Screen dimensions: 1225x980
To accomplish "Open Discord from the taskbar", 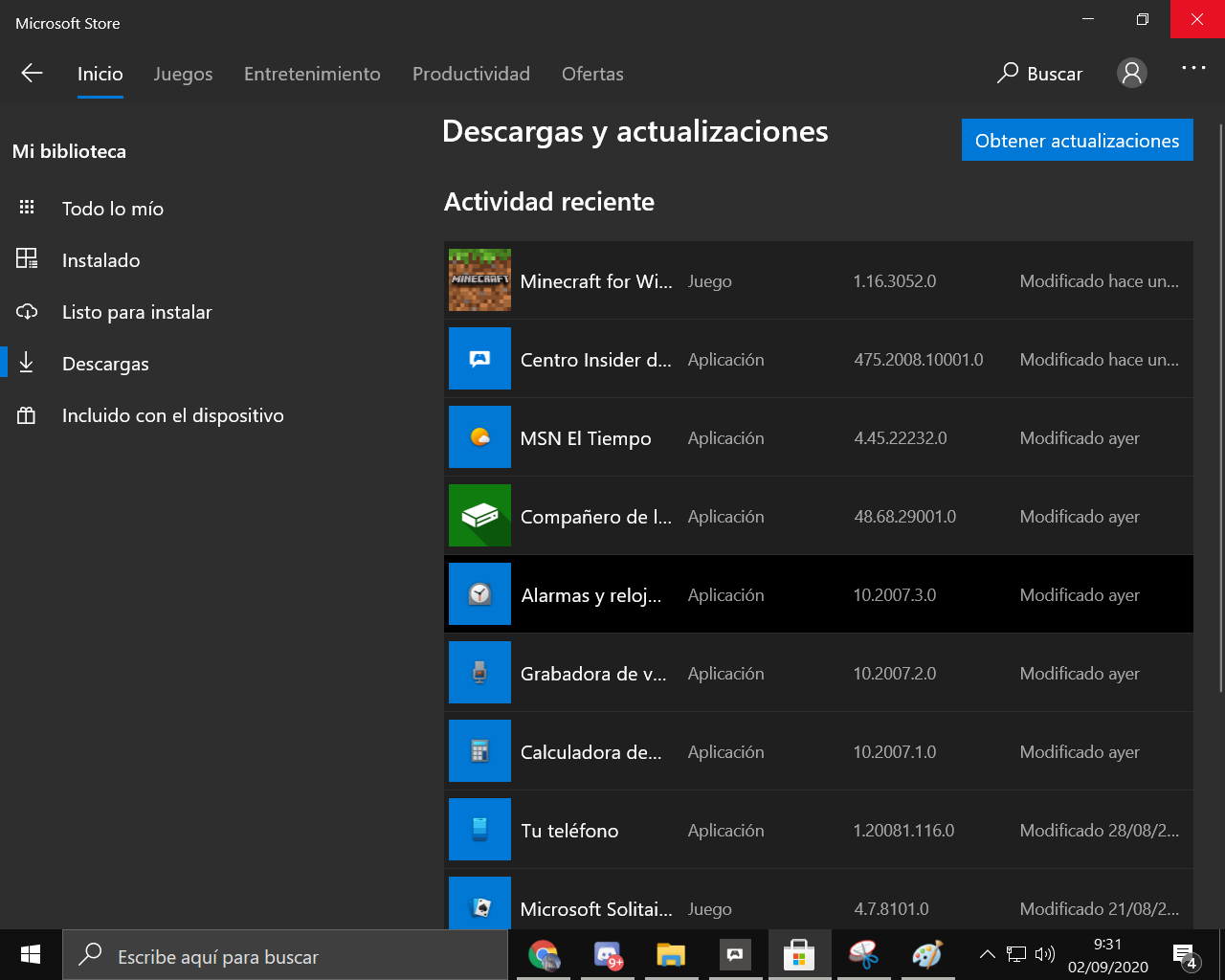I will click(x=608, y=955).
